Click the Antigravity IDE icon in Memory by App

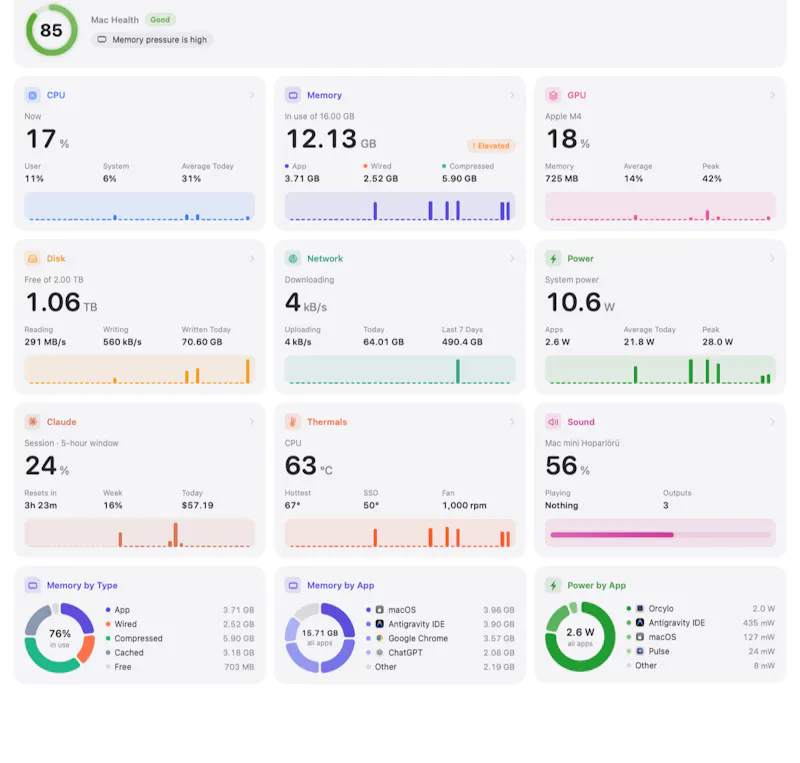380,624
